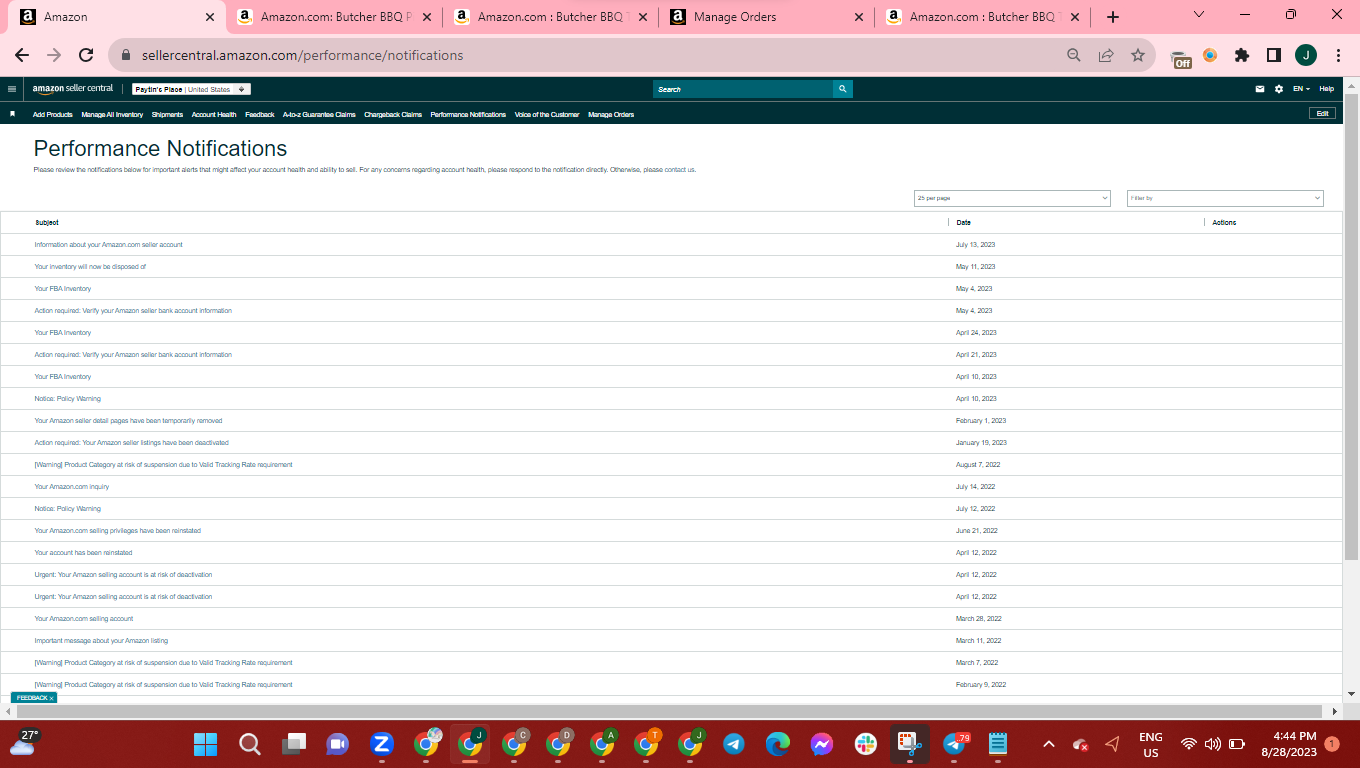Open 'Your inventory will now be disposed of' notification
The height and width of the screenshot is (768, 1360).
90,267
